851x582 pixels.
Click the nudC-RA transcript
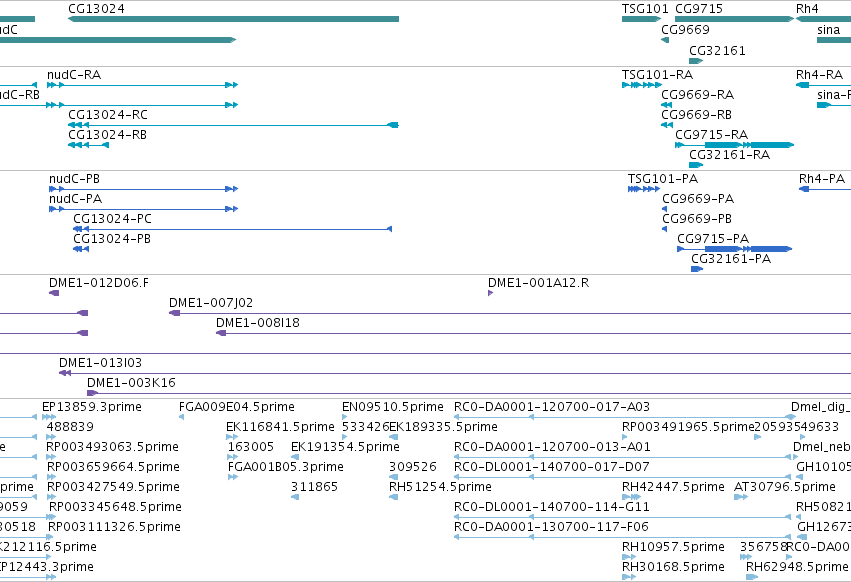tap(142, 85)
